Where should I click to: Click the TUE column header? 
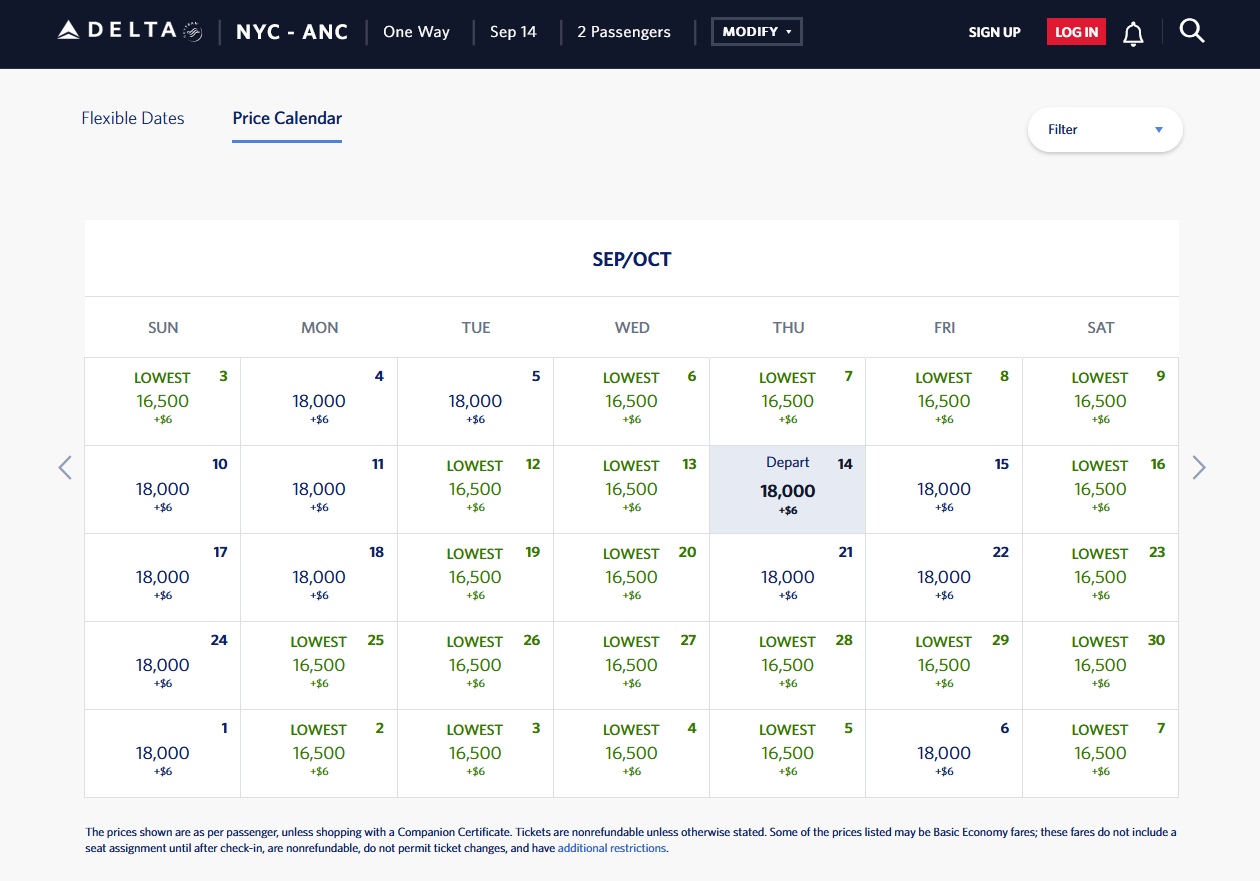476,327
